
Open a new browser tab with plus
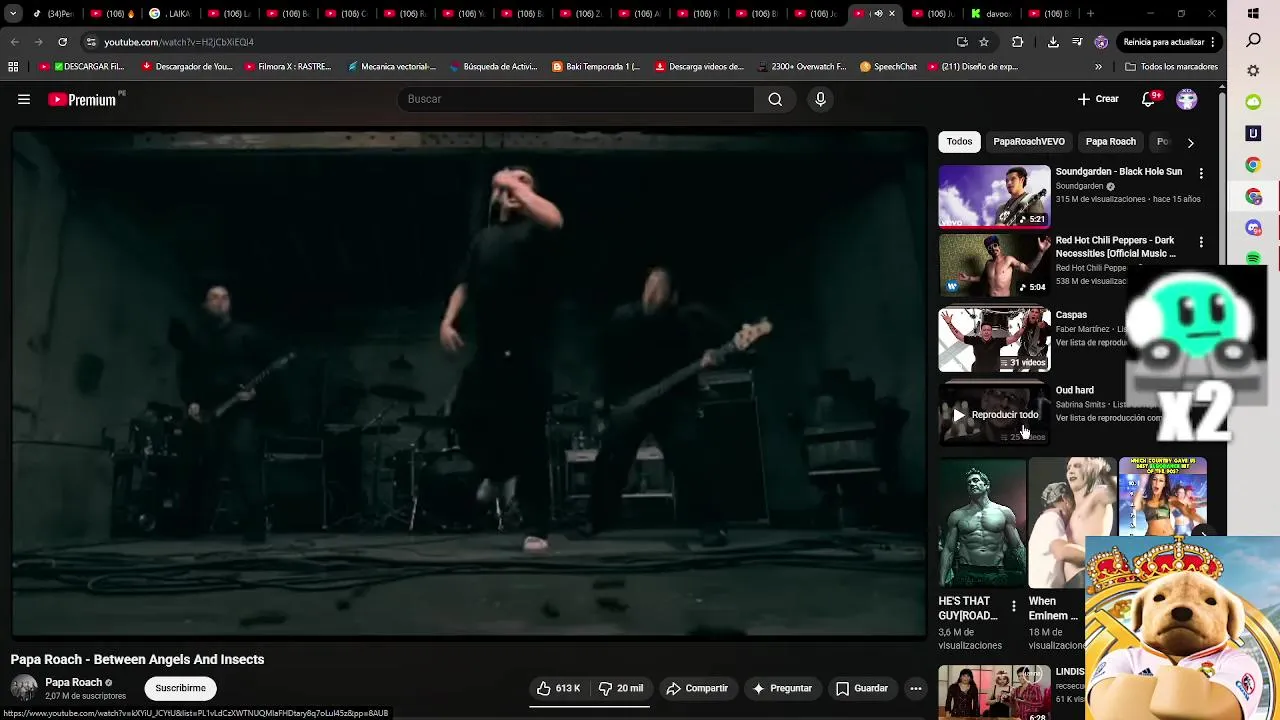coord(1090,14)
